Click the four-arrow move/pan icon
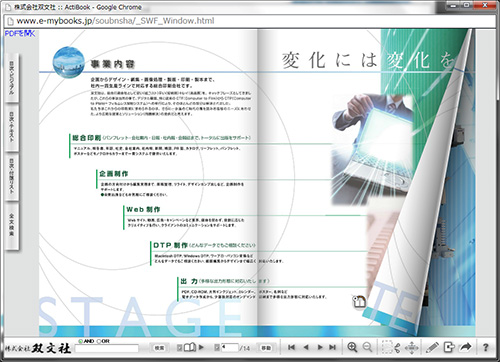The image size is (500, 362). click(x=412, y=348)
